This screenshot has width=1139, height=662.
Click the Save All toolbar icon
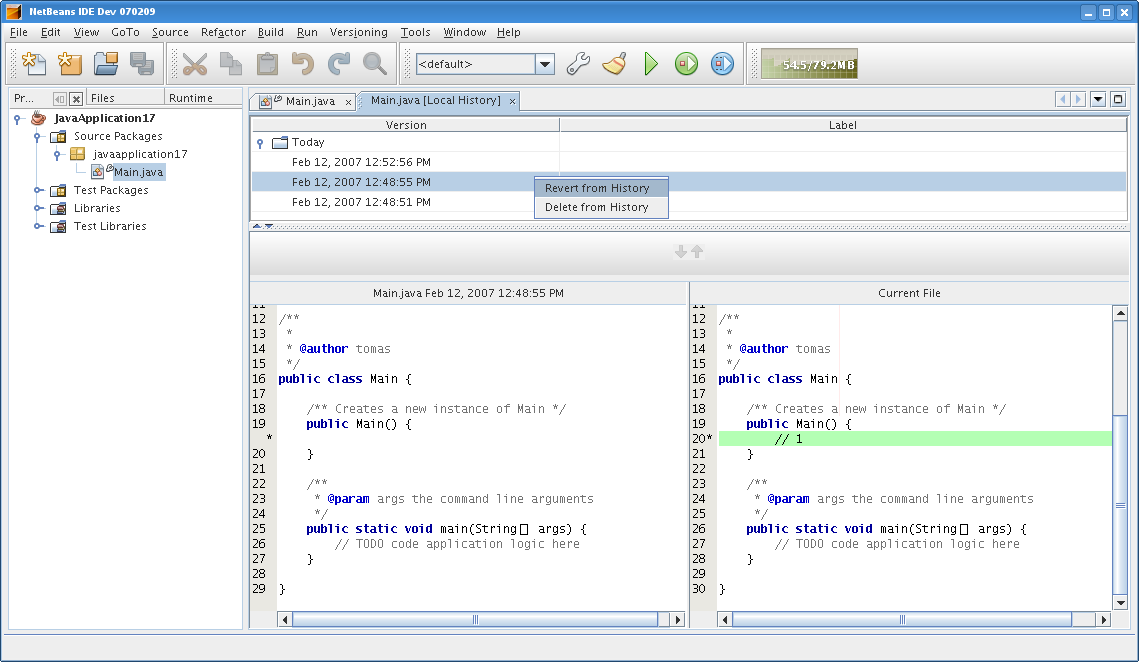pyautogui.click(x=142, y=64)
